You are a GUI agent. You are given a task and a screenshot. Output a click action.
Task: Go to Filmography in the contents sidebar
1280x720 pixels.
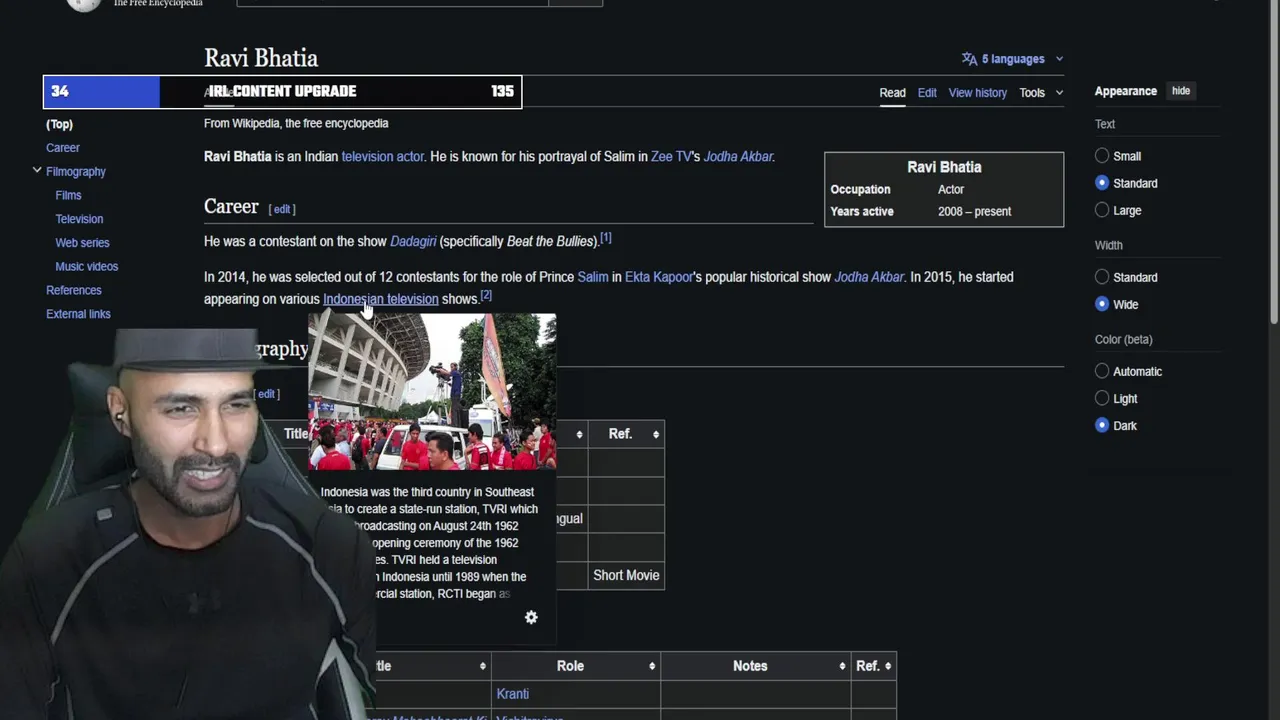click(x=76, y=172)
